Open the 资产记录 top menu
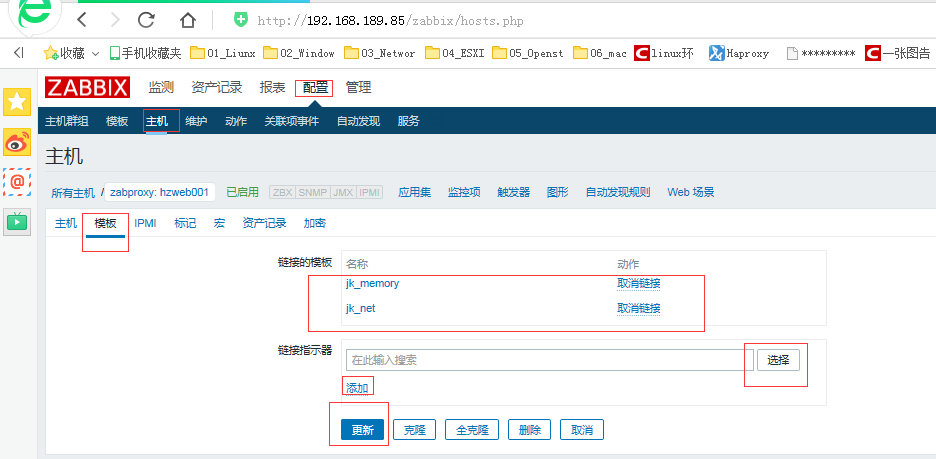 [x=217, y=88]
